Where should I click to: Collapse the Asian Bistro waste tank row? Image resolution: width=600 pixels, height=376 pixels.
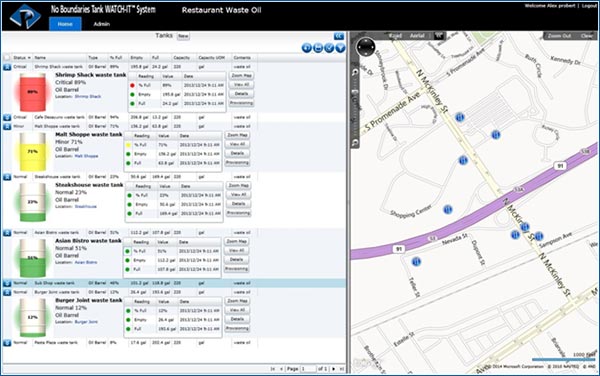(7, 233)
